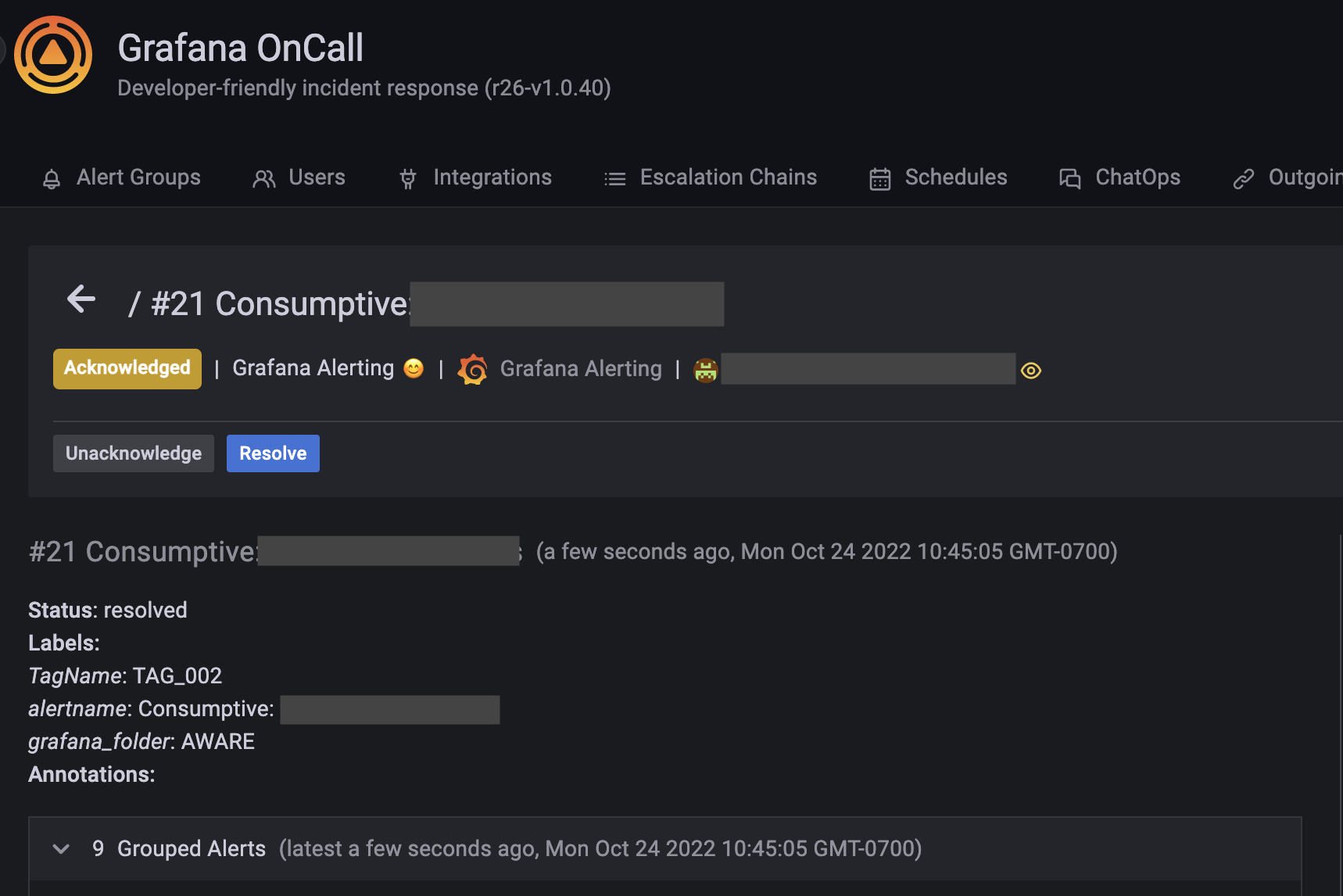
Task: Open the Grafana Alerting source link
Action: tap(581, 368)
